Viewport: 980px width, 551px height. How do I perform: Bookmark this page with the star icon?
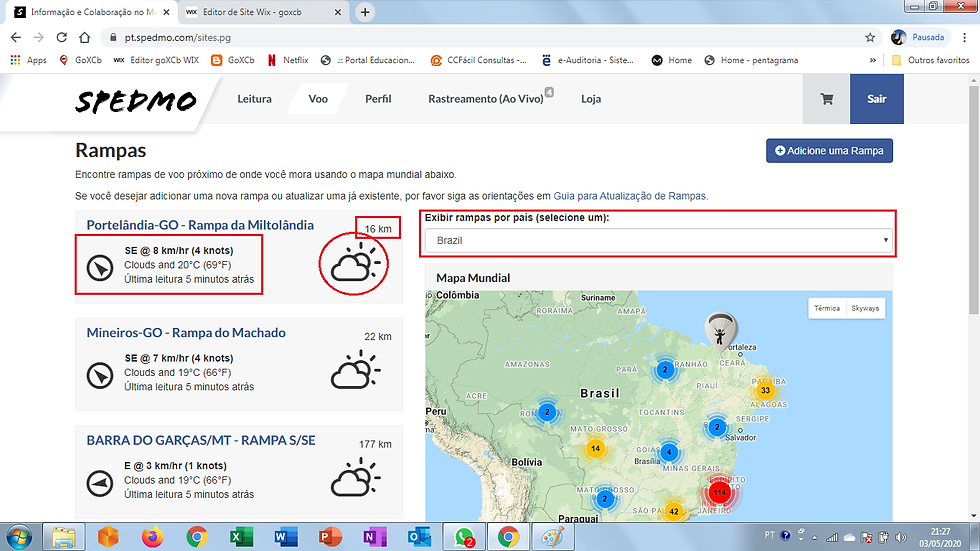coord(870,37)
